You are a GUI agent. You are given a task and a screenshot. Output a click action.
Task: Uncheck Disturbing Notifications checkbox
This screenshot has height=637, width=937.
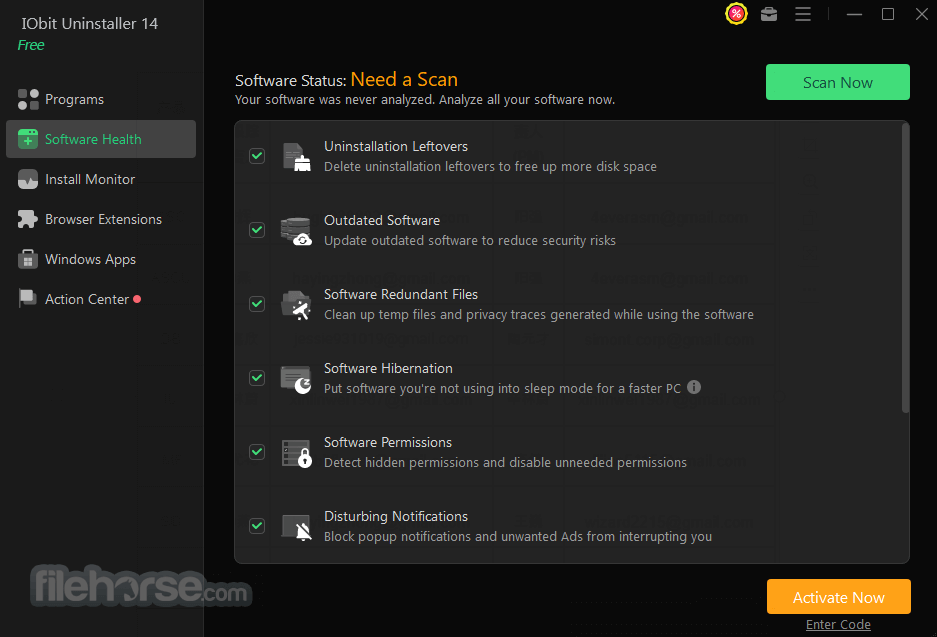click(x=257, y=526)
